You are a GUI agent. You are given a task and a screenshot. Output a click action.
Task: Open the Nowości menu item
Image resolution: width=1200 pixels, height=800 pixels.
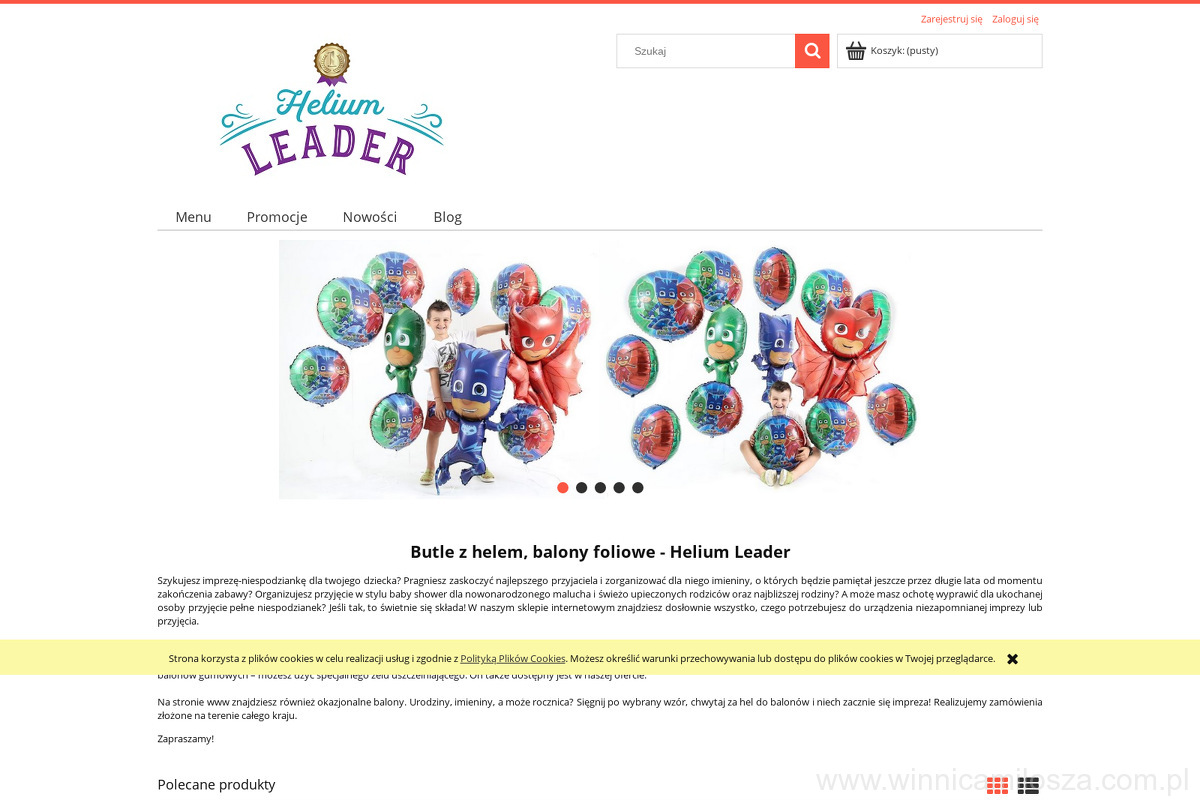[370, 217]
